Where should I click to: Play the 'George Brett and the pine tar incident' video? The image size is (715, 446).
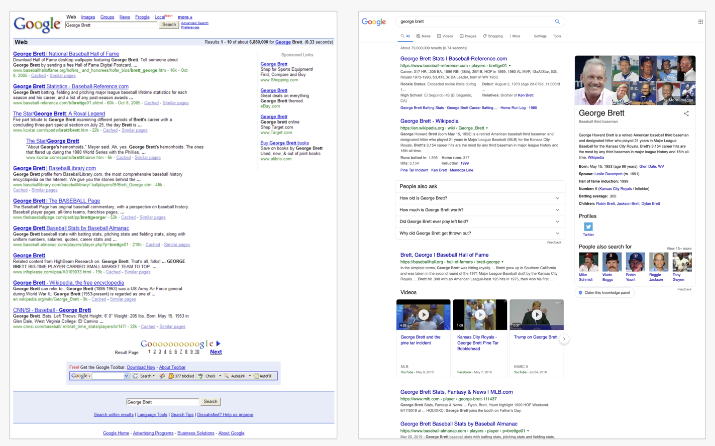(x=423, y=315)
